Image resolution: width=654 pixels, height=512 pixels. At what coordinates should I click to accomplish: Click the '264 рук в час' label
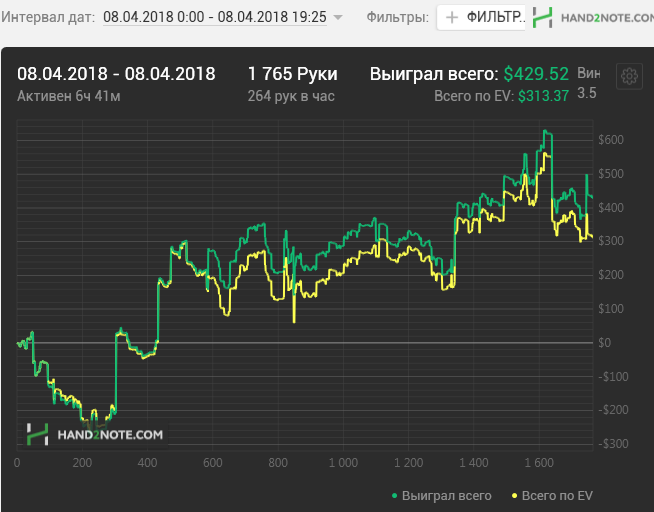pos(291,96)
